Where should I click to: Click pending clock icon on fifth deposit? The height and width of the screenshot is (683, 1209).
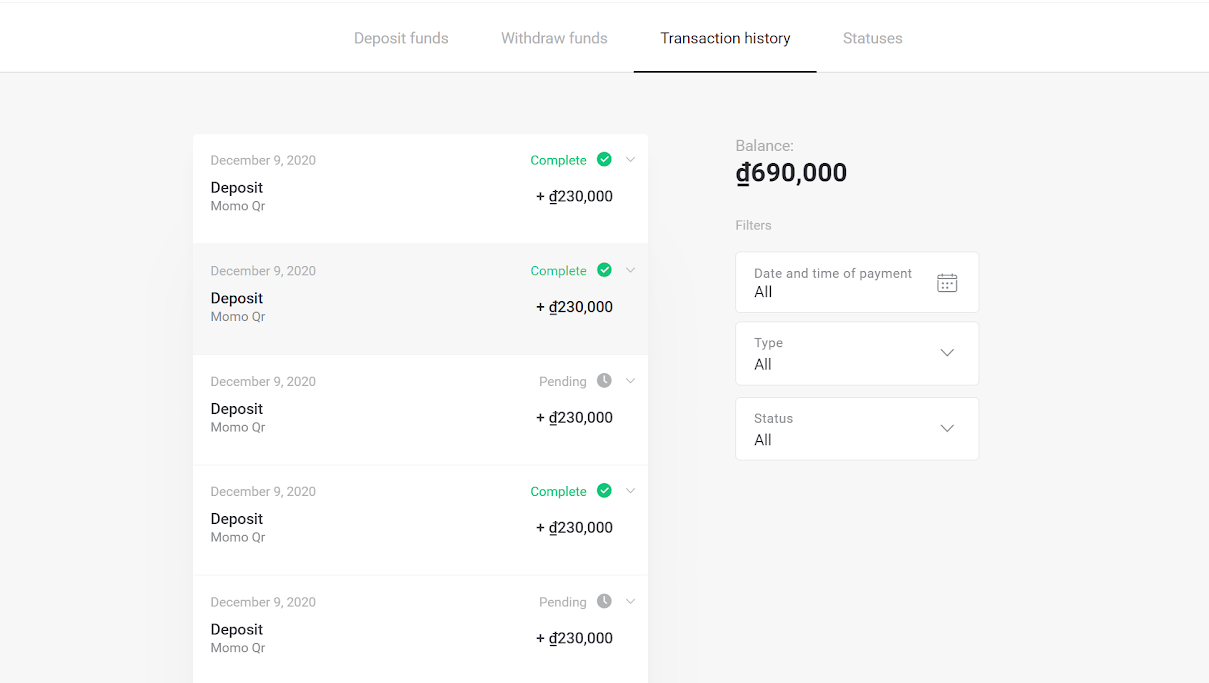604,601
